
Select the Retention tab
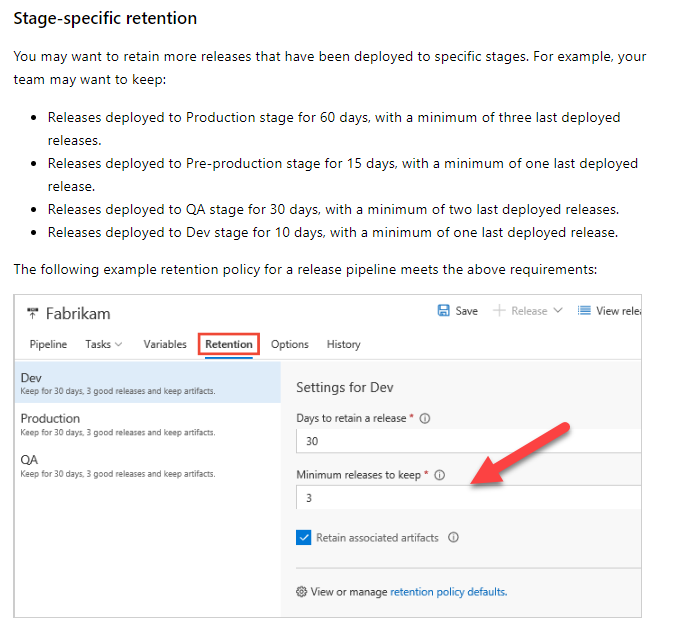click(229, 344)
